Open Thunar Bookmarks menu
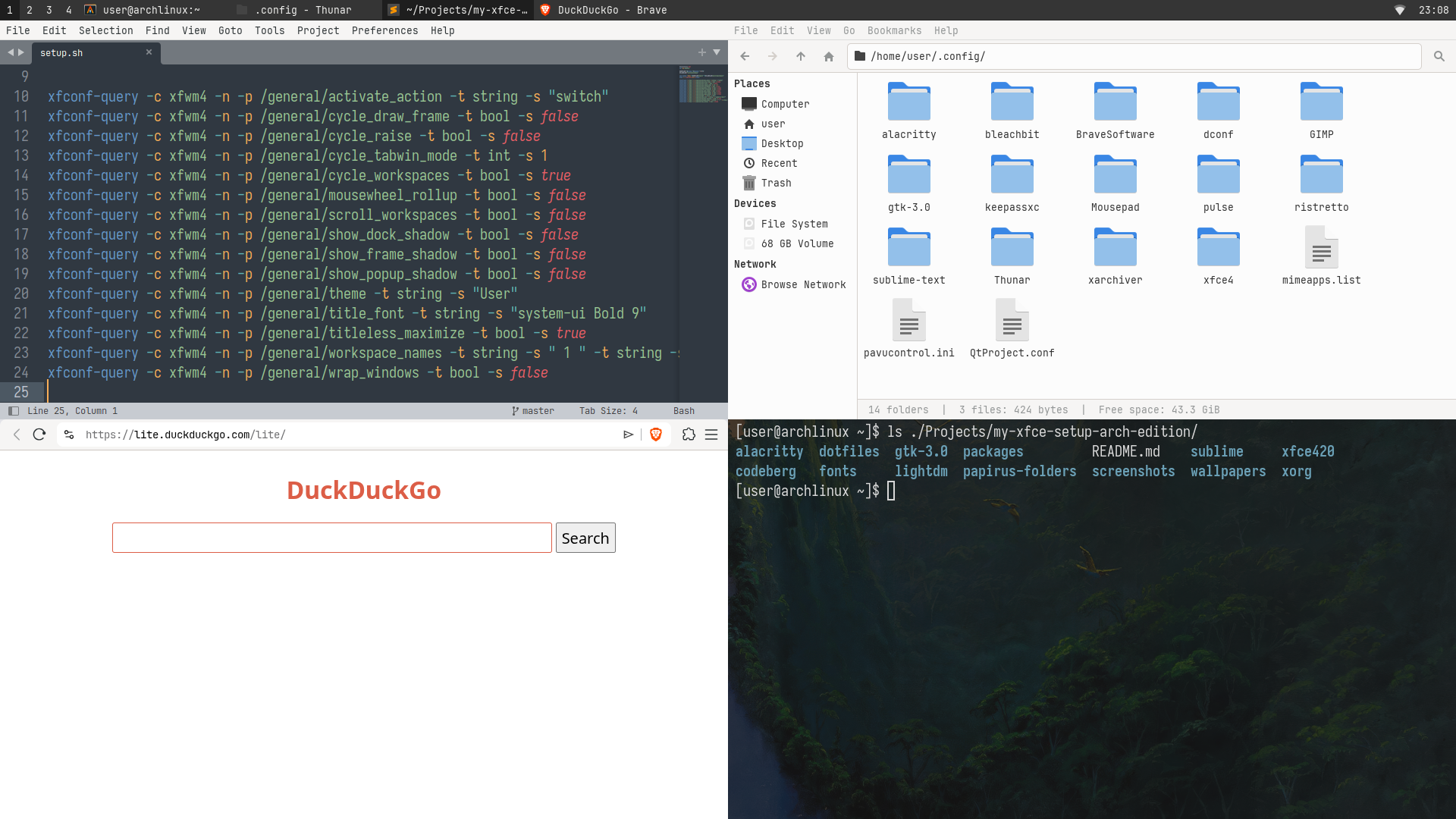 point(894,30)
